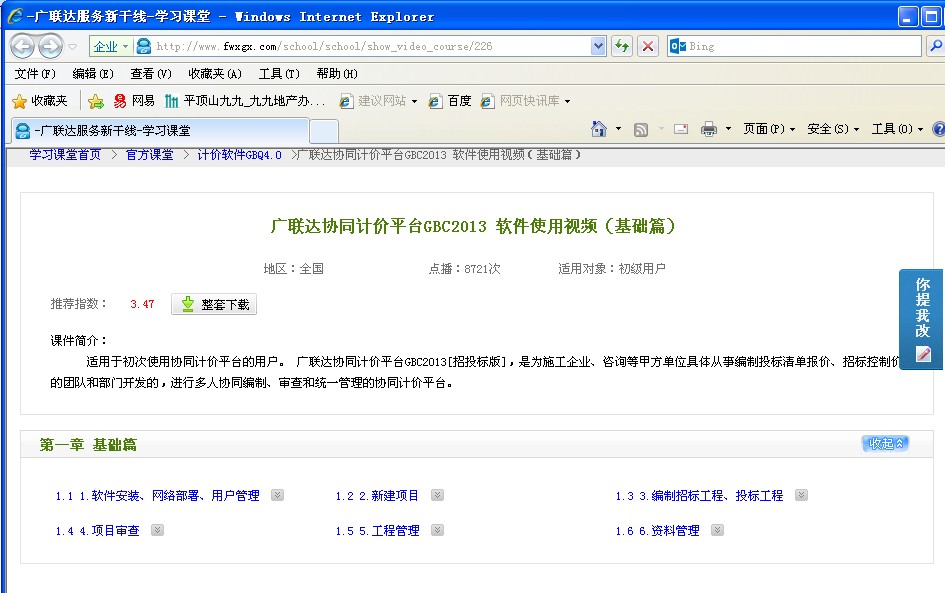The image size is (945, 593).
Task: Click the 整套下载 download button
Action: pyautogui.click(x=214, y=304)
